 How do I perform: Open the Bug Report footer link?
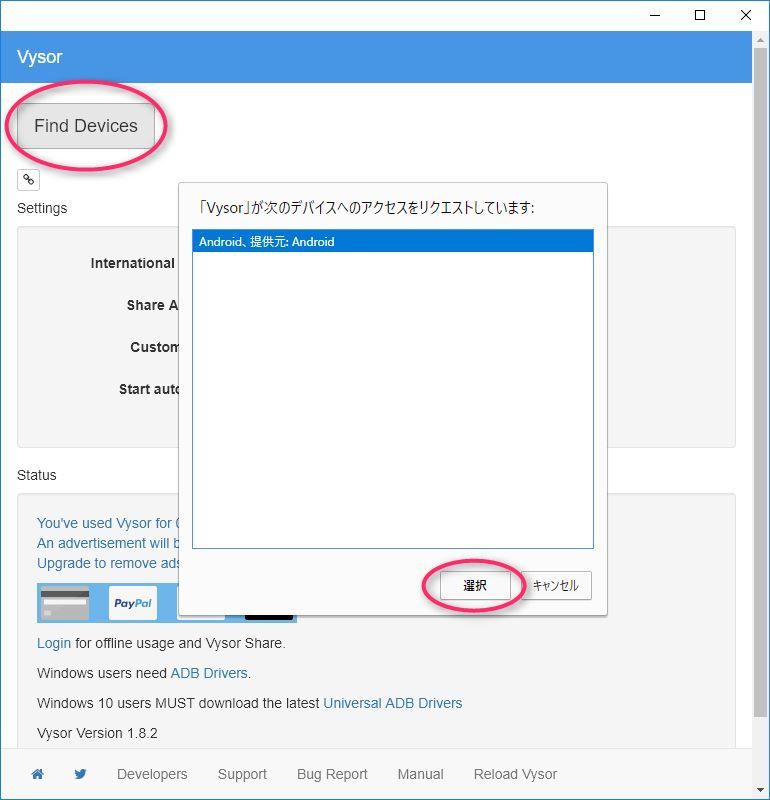[x=332, y=774]
